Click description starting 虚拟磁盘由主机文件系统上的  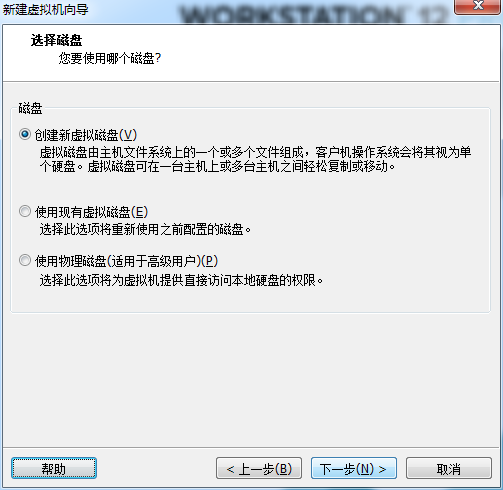(255, 153)
